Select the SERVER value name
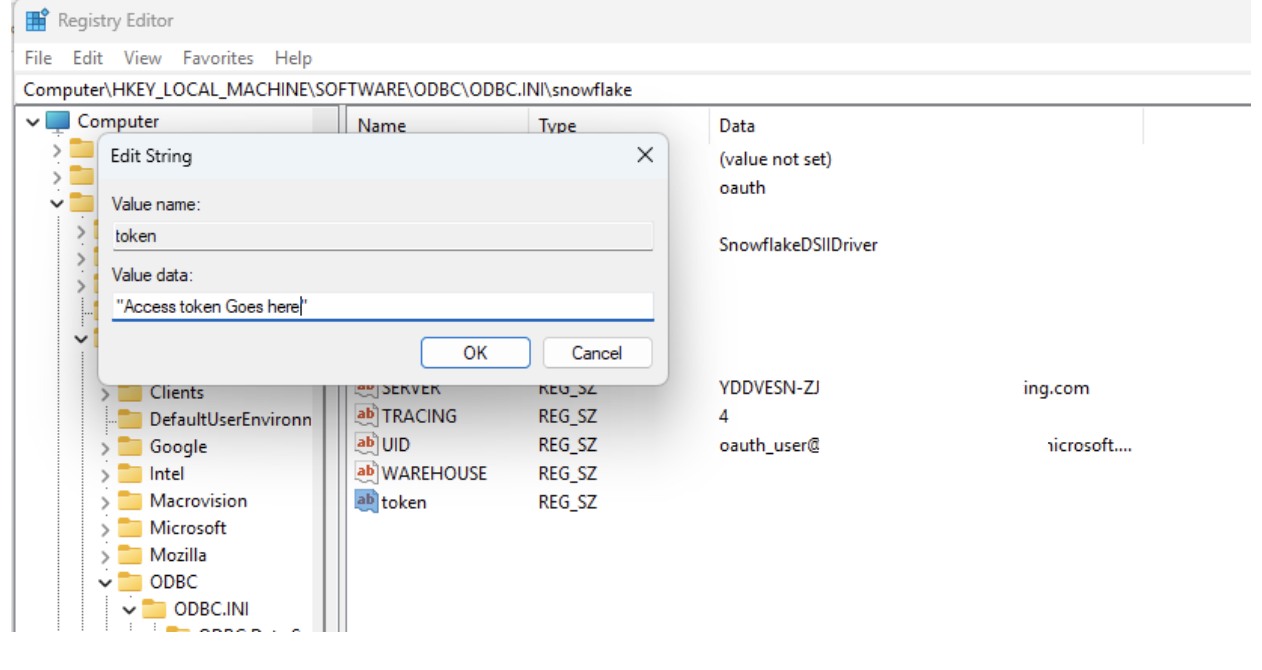 tap(411, 388)
